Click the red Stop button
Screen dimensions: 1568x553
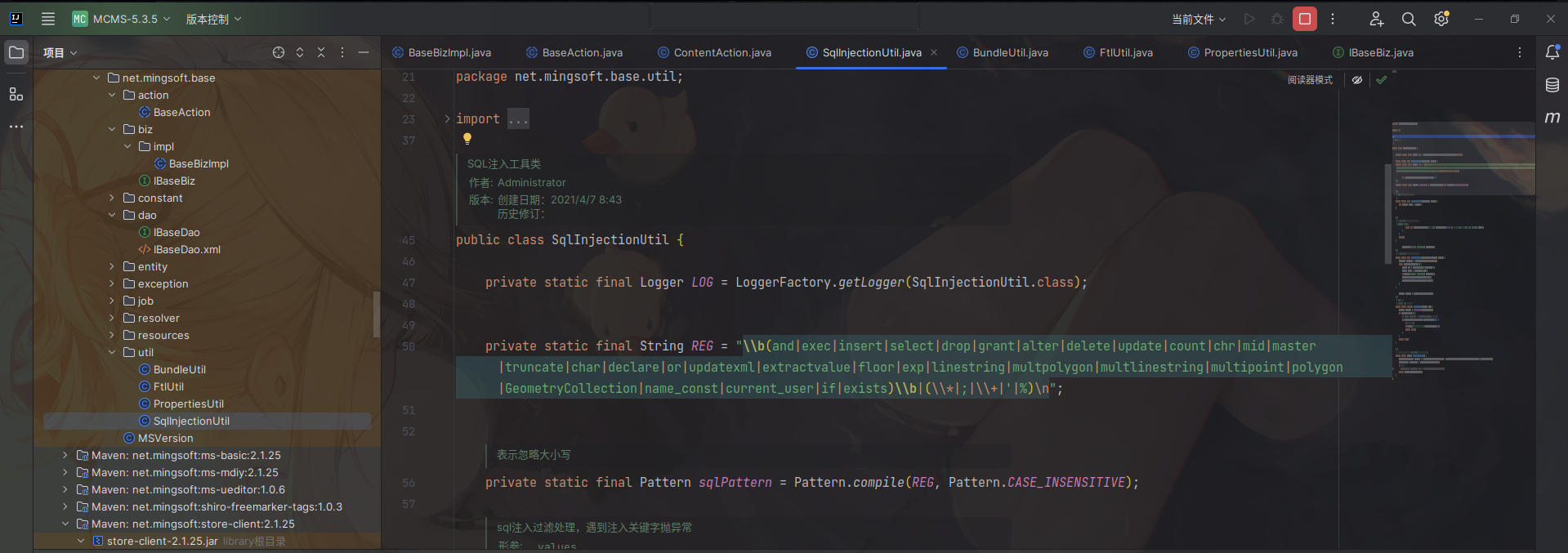(1305, 19)
